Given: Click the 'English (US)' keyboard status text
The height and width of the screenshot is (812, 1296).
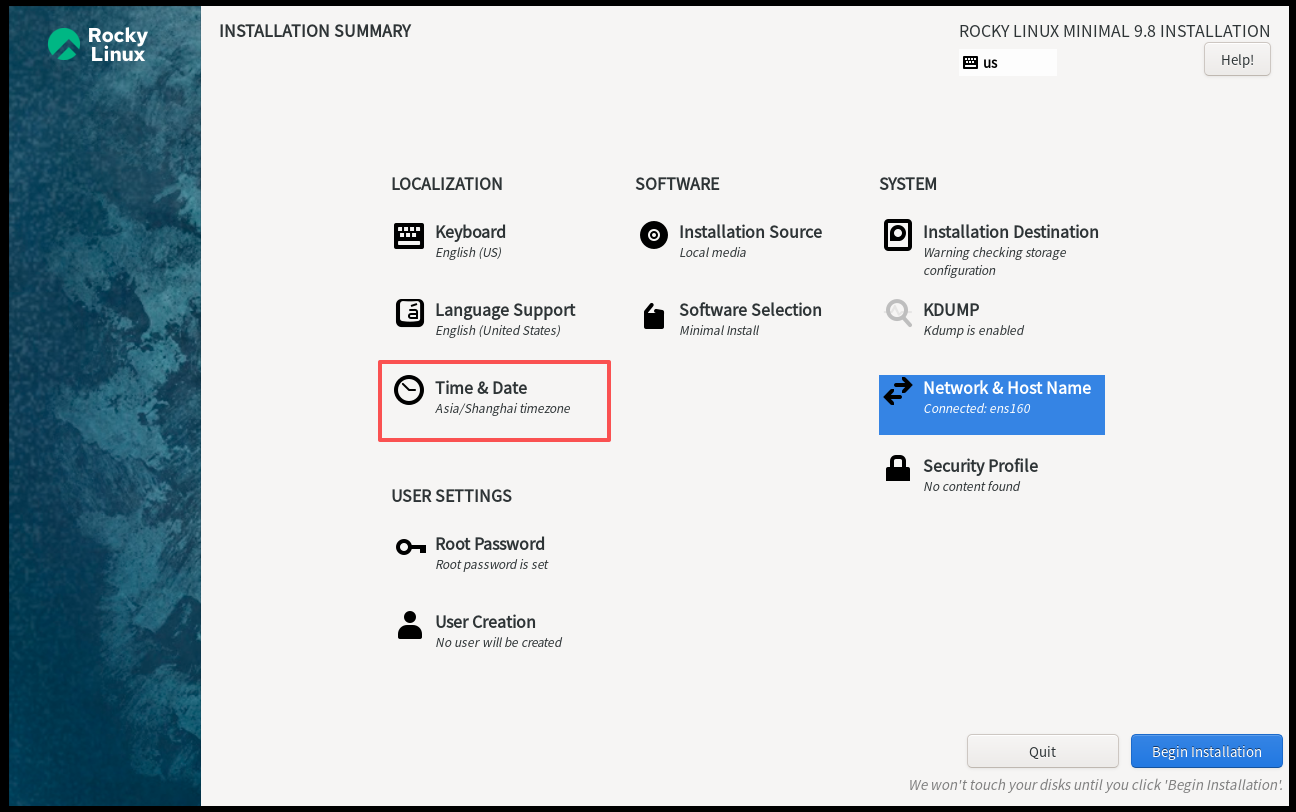Looking at the screenshot, I should tap(468, 253).
